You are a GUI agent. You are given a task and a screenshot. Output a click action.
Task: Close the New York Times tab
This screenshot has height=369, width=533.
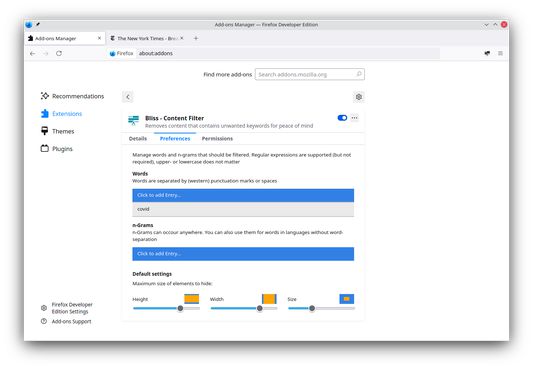click(x=182, y=38)
